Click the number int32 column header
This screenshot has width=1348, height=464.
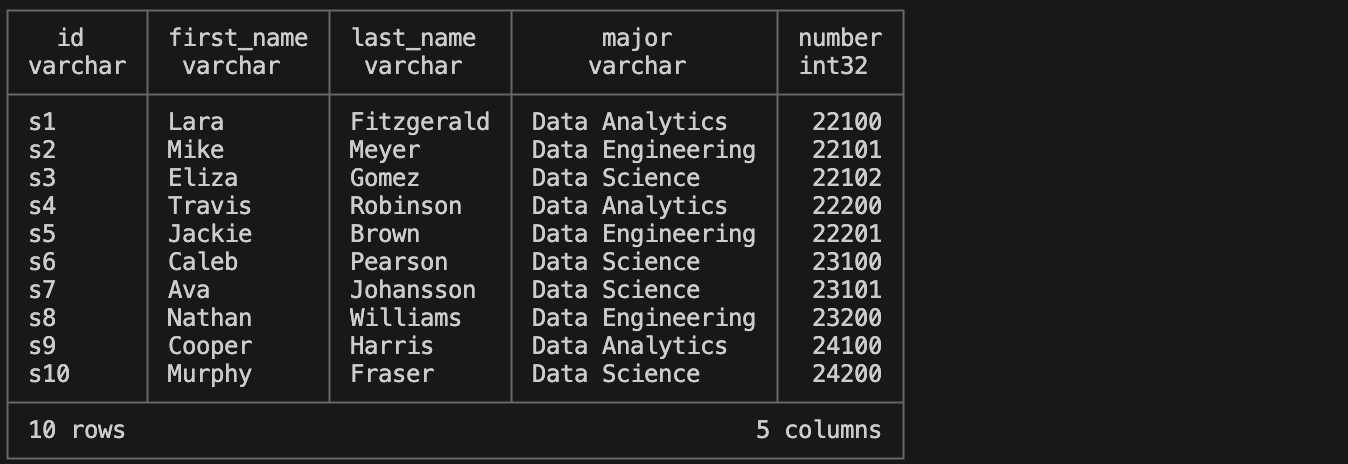pos(840,52)
